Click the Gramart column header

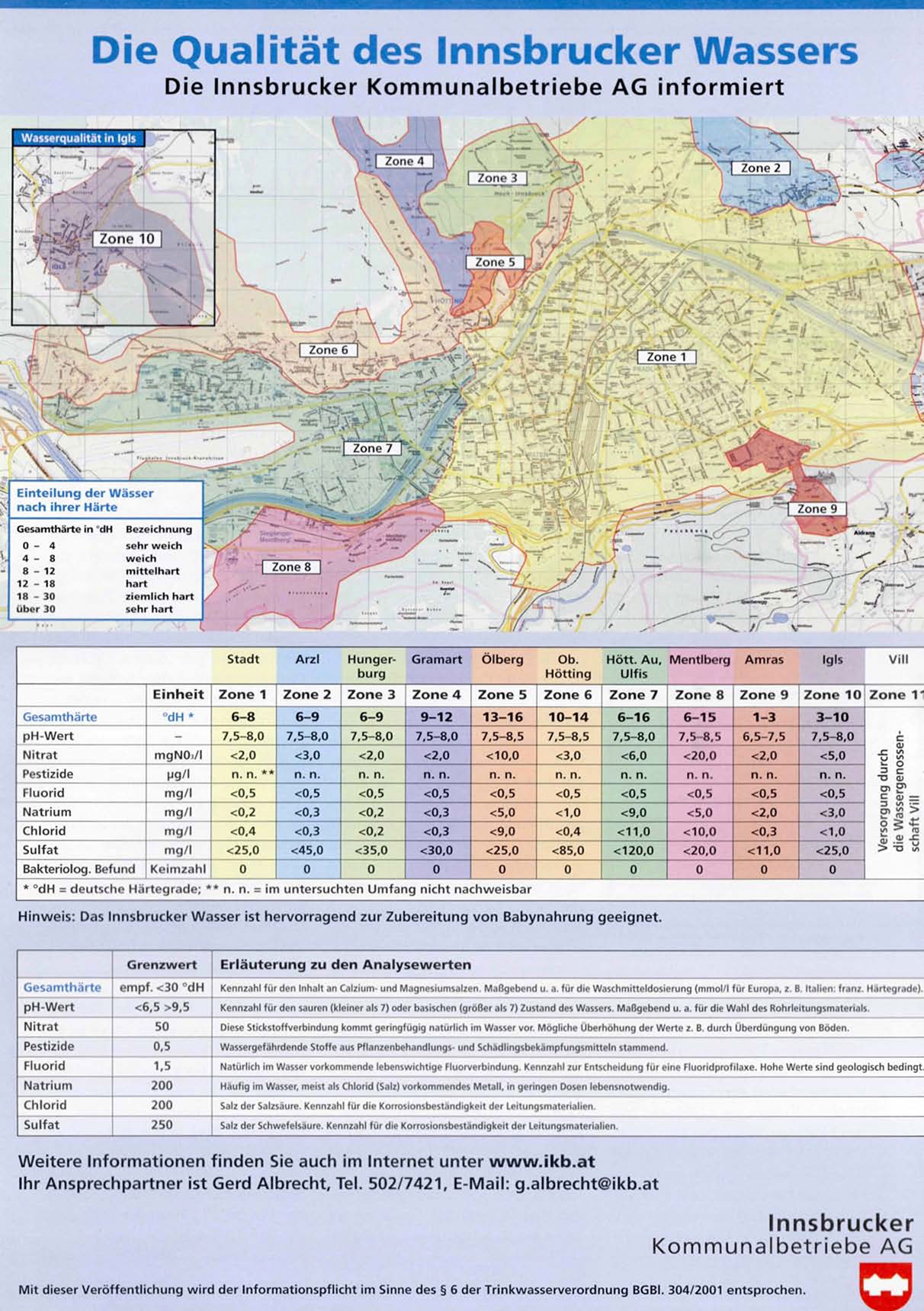click(x=436, y=659)
